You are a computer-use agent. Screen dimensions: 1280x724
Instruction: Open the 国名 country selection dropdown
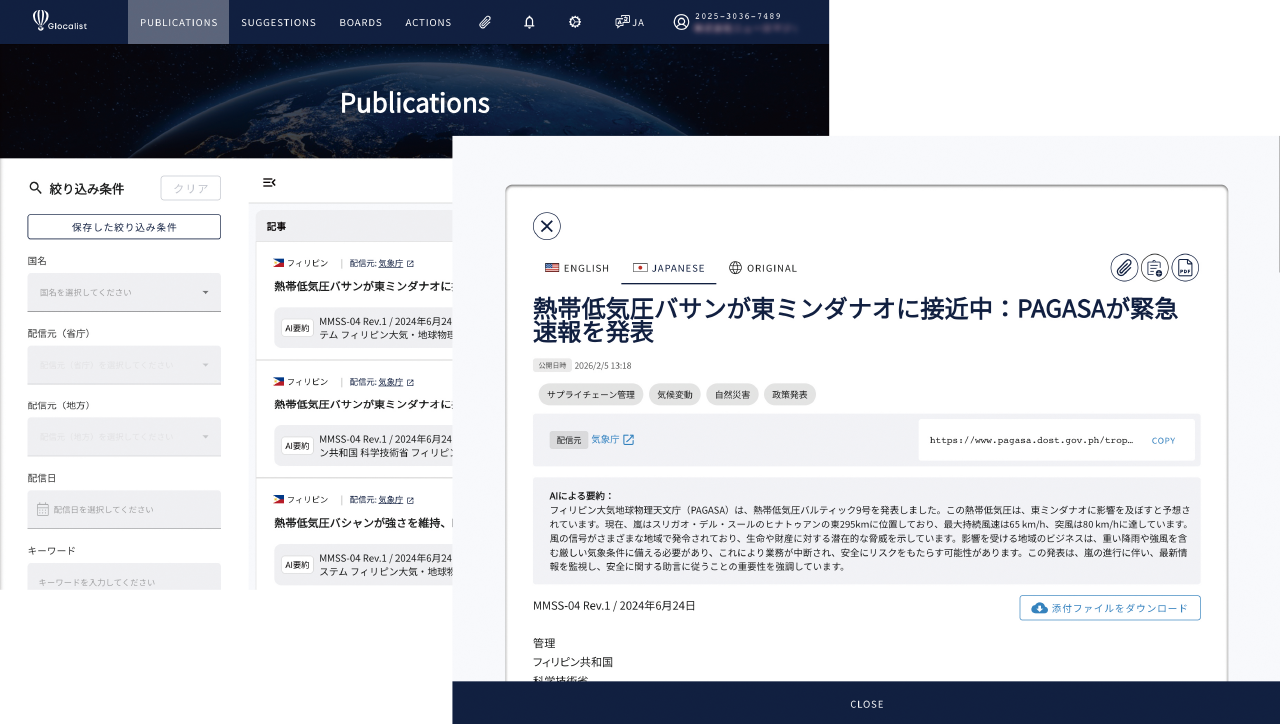pyautogui.click(x=124, y=292)
